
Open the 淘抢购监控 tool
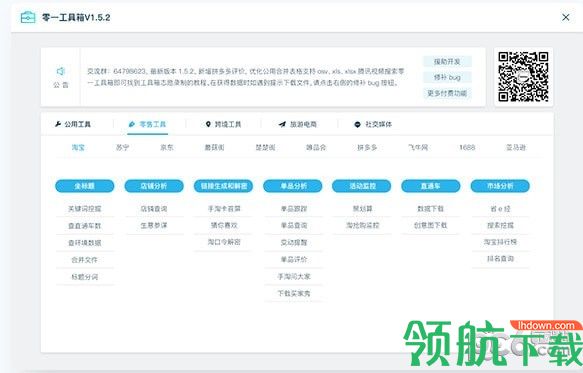pos(363,225)
